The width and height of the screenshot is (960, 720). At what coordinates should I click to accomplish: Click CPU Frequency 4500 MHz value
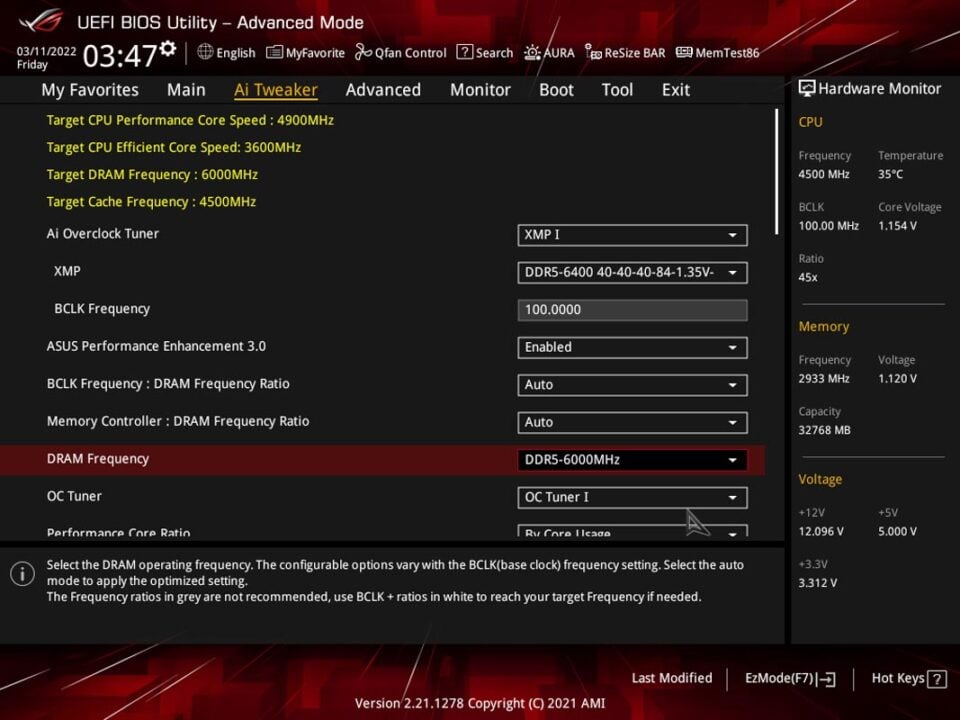coord(823,174)
